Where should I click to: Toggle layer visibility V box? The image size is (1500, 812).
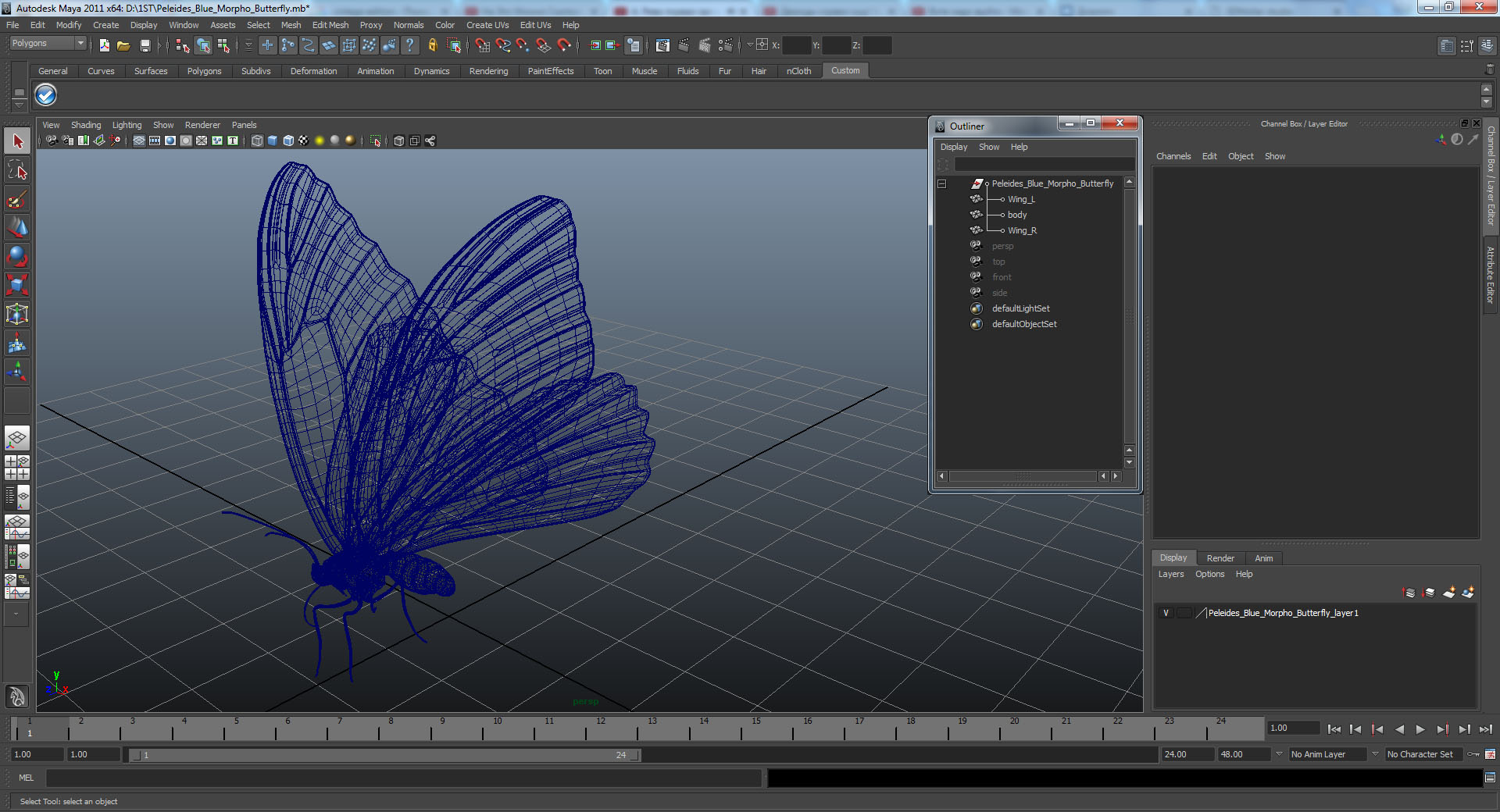(1166, 613)
